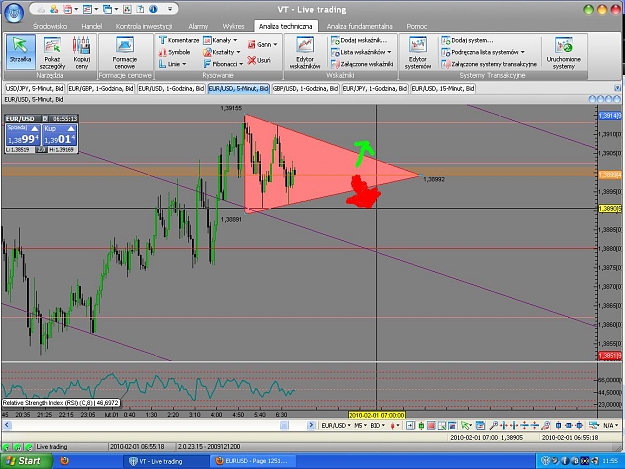
Task: Toggle auto-scroll to chart end icon
Action: point(410,426)
